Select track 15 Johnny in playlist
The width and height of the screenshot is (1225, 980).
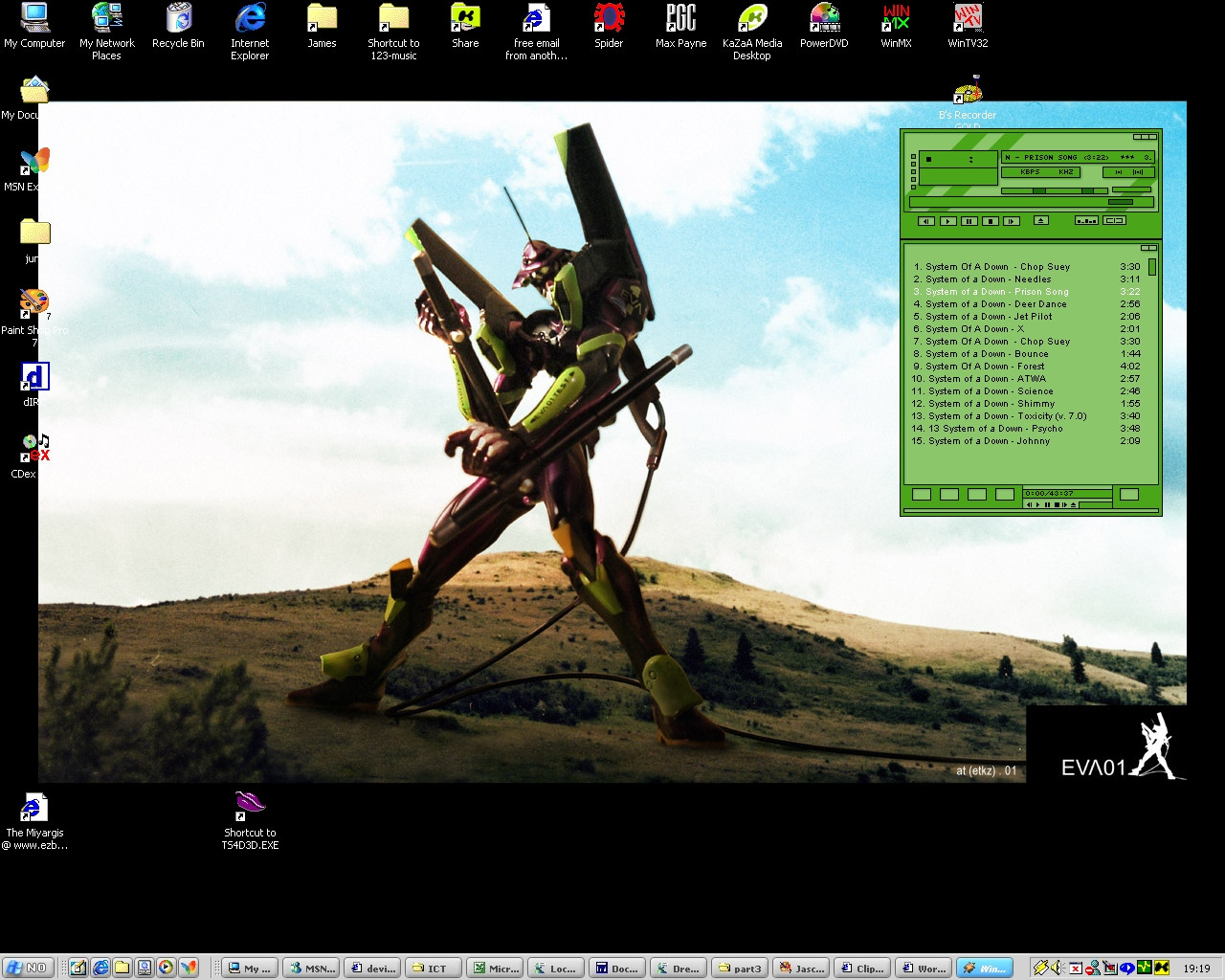(1027, 441)
